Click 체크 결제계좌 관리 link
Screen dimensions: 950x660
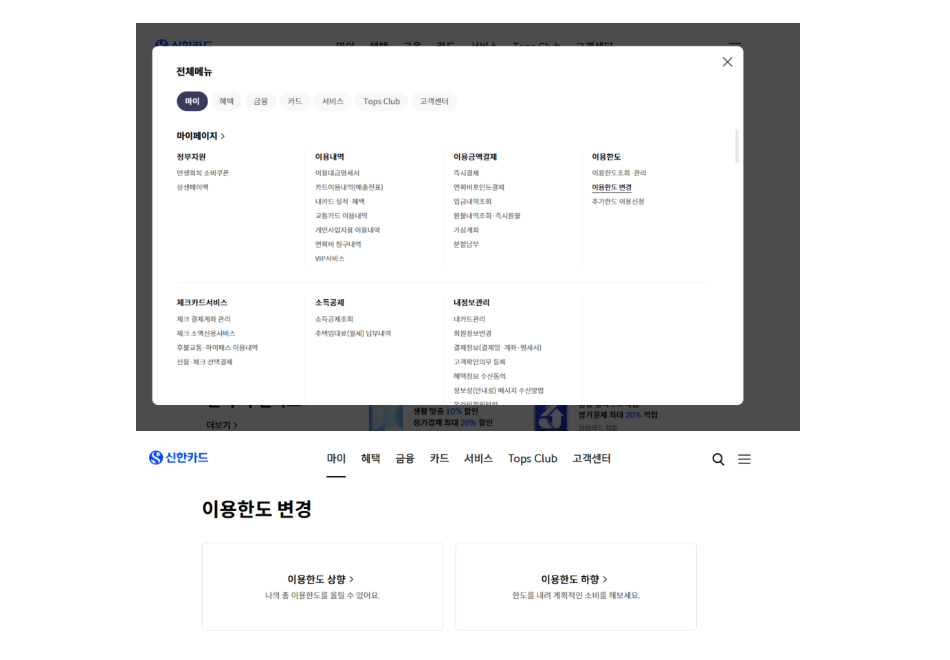click(x=203, y=319)
